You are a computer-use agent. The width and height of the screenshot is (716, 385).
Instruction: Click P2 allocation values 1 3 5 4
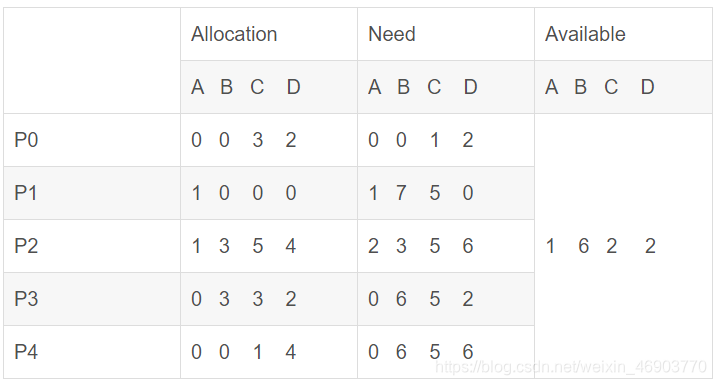coord(244,246)
